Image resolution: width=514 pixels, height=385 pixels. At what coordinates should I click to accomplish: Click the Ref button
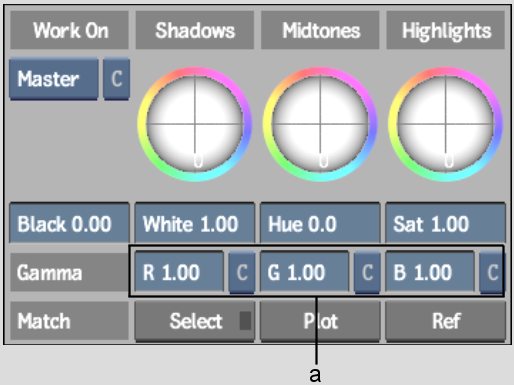(446, 321)
